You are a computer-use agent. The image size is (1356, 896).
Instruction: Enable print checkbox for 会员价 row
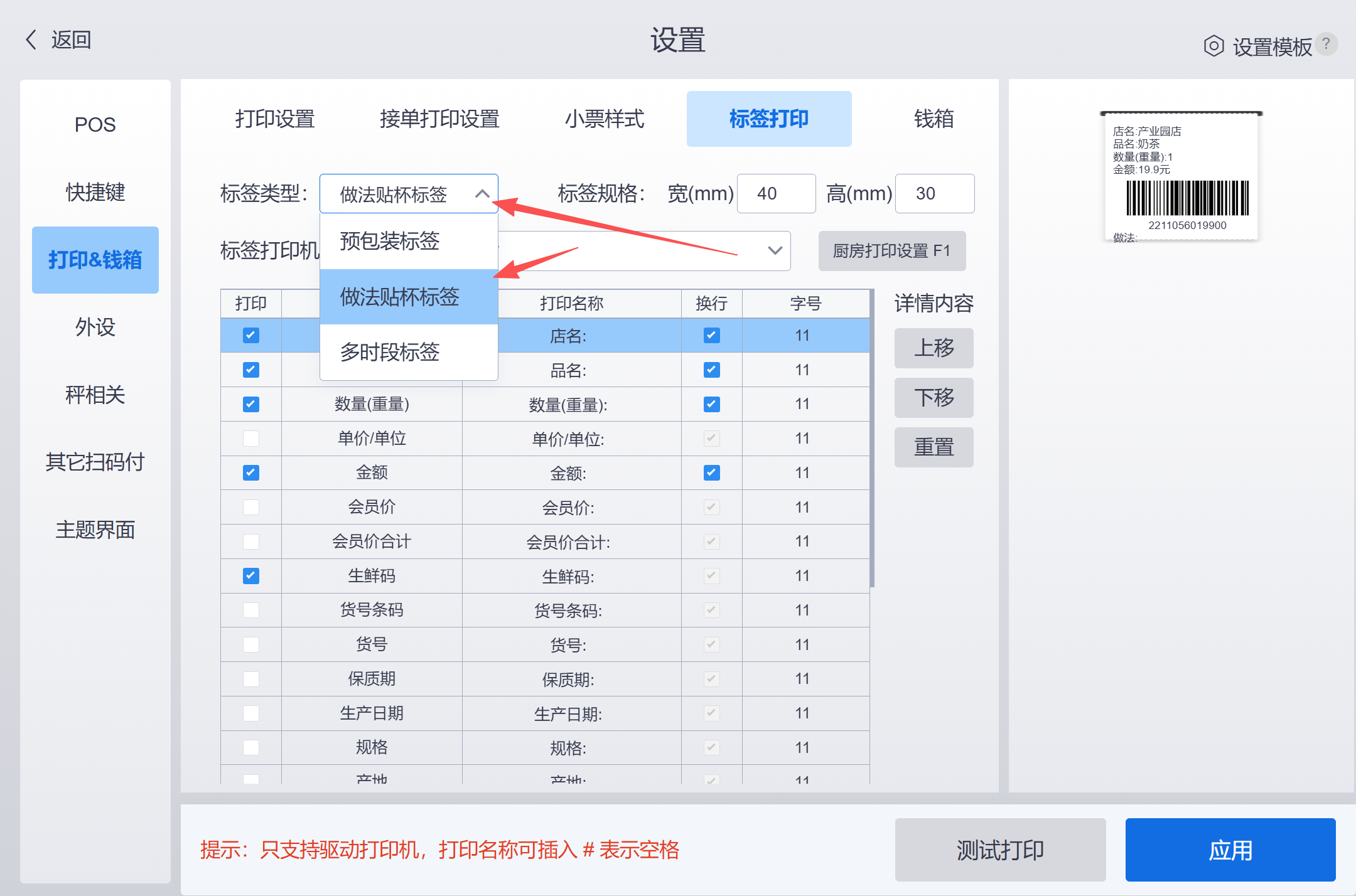251,507
